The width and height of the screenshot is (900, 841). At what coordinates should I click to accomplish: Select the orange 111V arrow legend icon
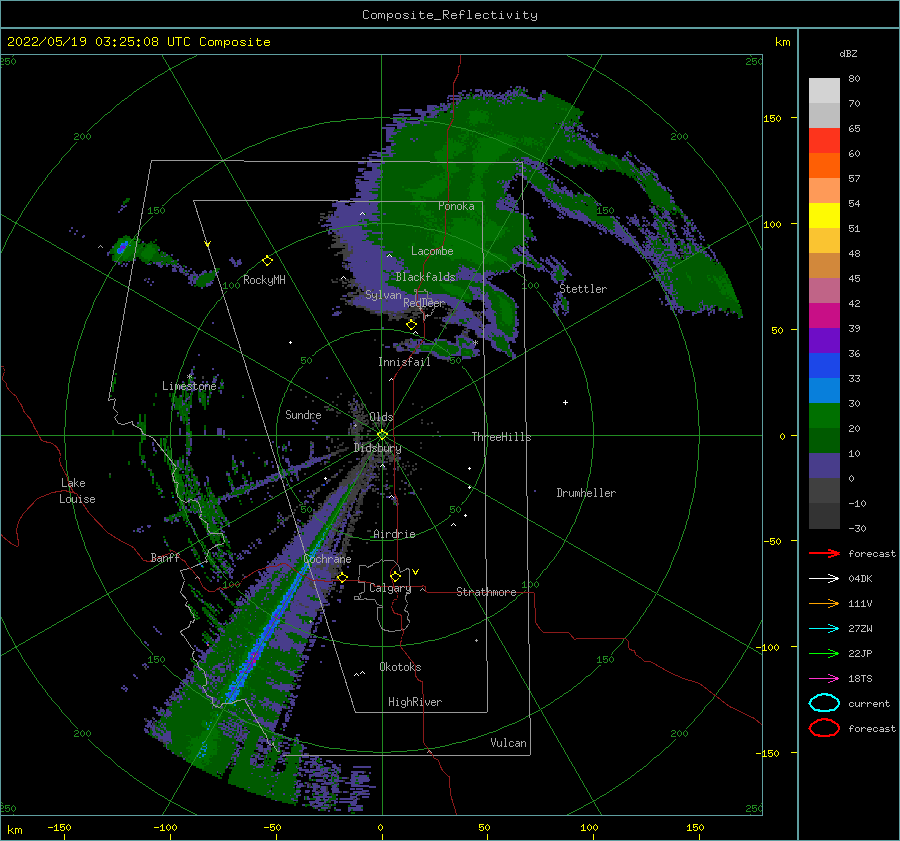point(824,603)
